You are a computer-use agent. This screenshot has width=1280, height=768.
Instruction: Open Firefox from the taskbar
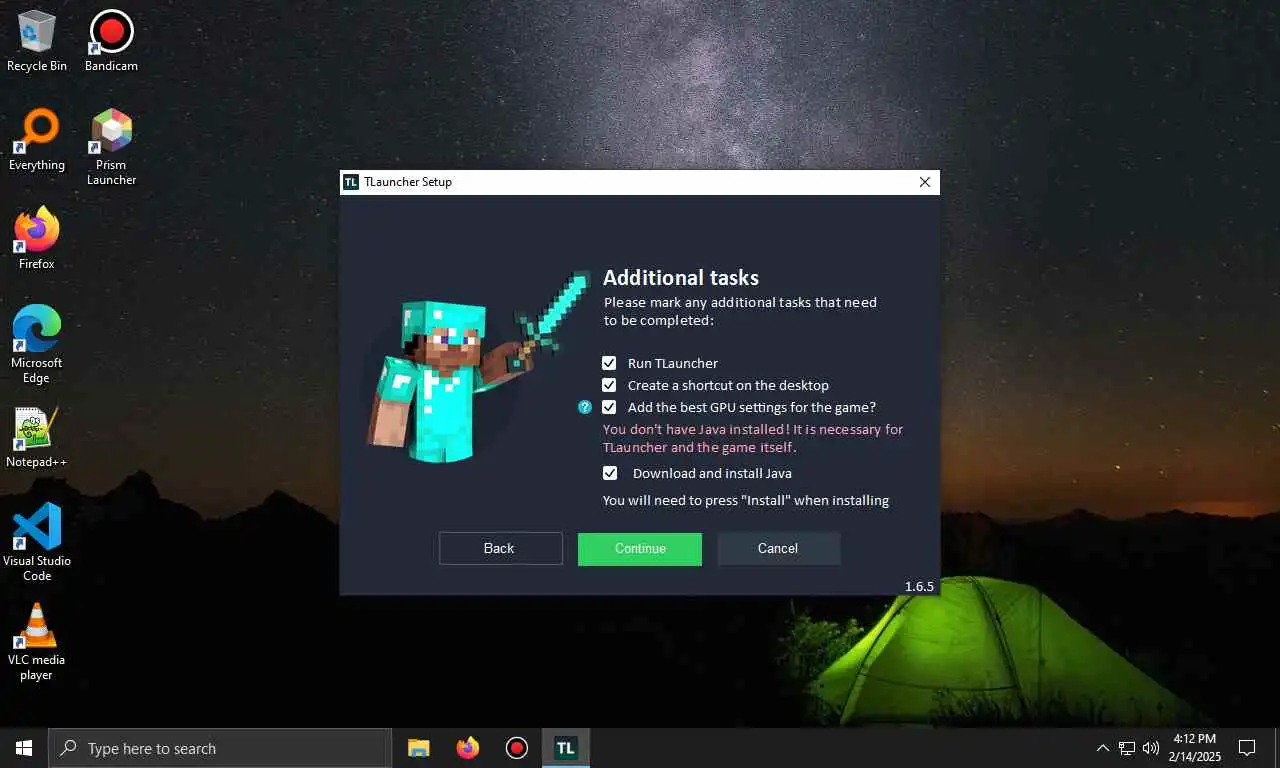point(467,748)
